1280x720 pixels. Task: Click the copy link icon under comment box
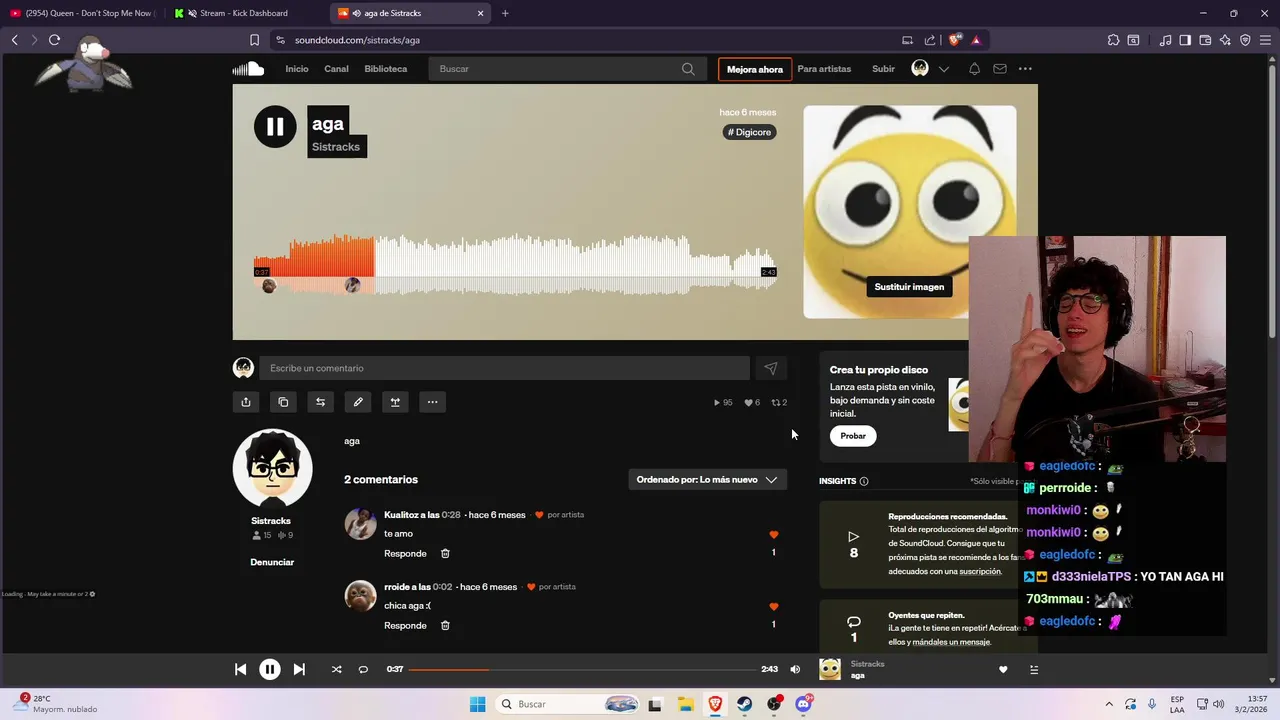pos(283,402)
